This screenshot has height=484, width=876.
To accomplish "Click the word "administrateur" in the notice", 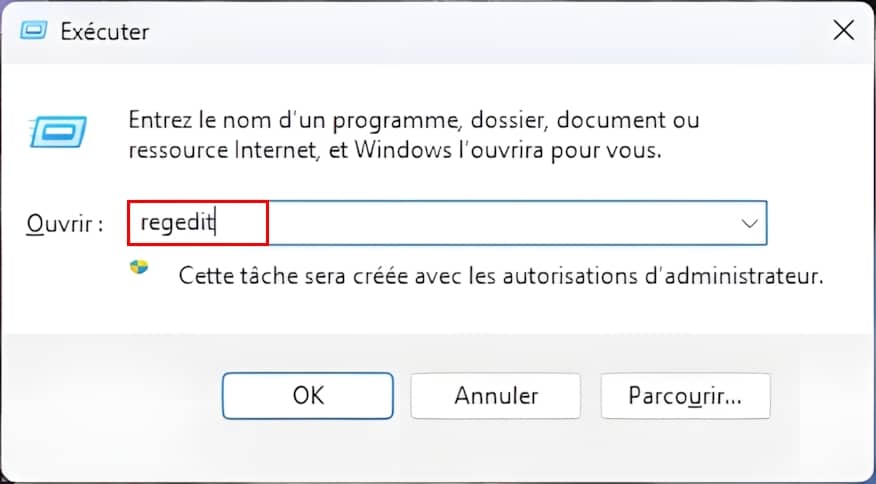I will pyautogui.click(x=740, y=275).
